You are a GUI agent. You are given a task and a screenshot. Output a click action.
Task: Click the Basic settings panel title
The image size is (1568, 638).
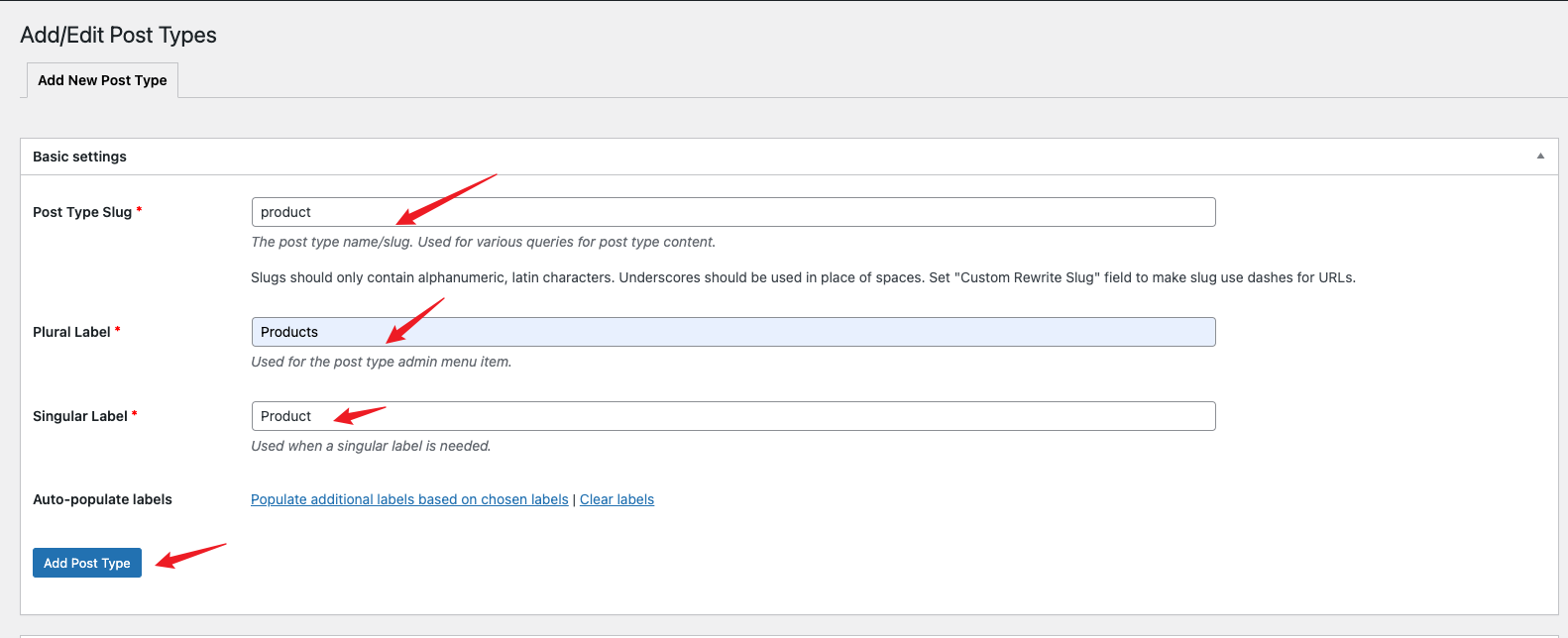point(79,157)
